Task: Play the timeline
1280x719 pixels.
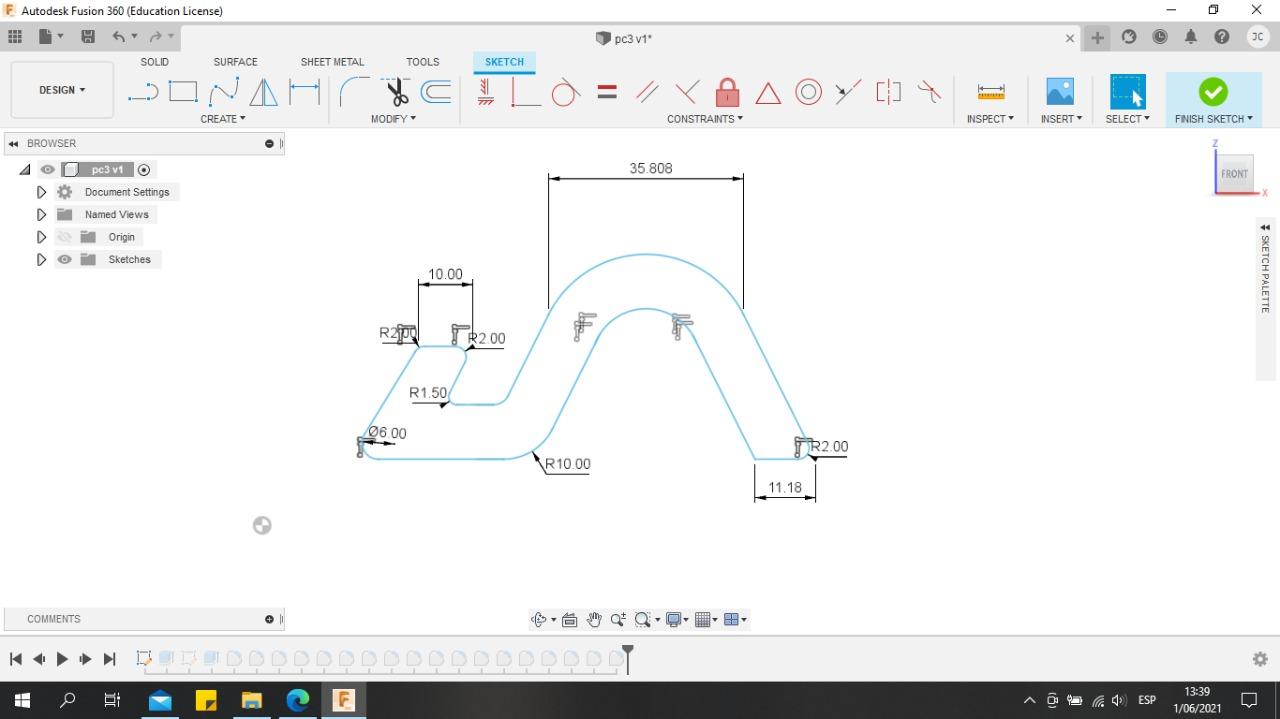Action: pos(62,659)
